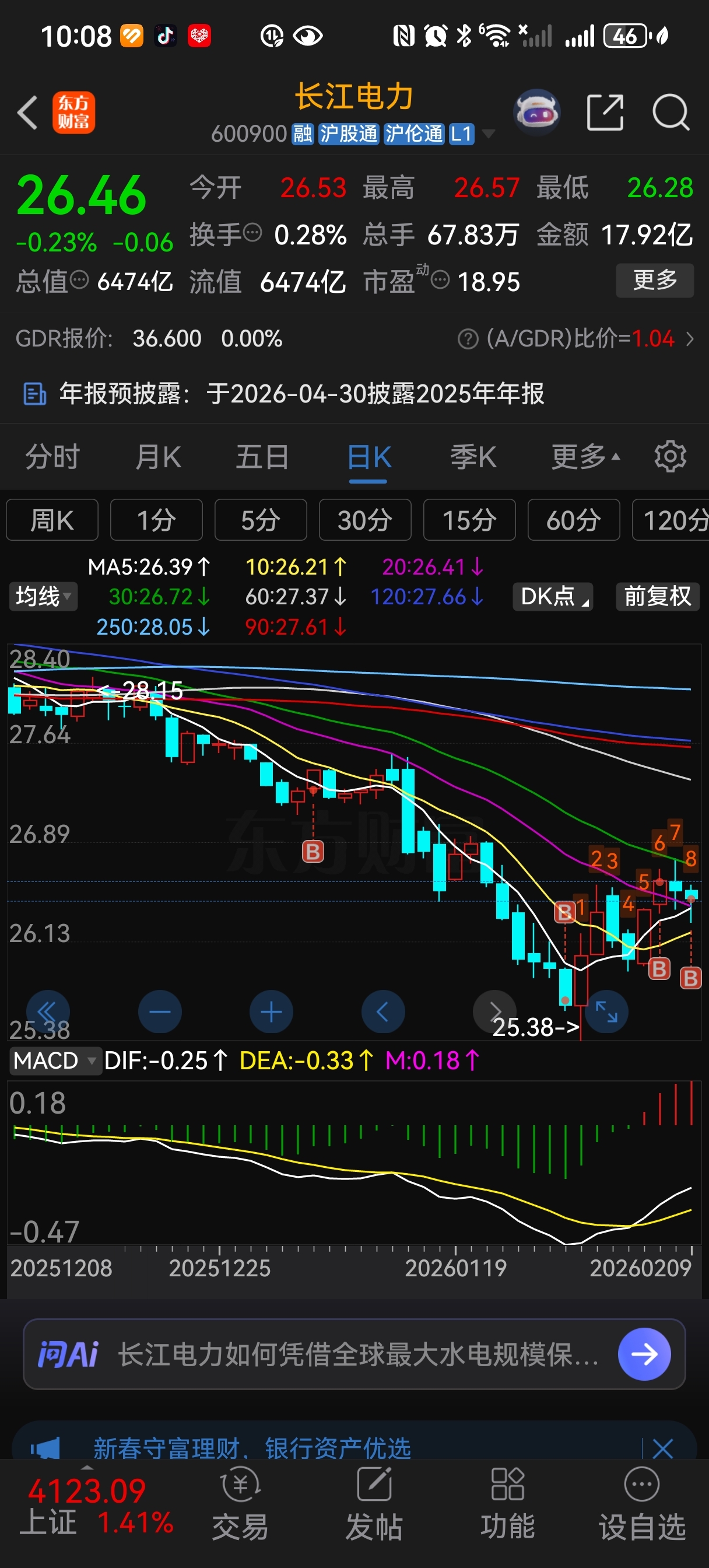Switch to 季K tab
Viewport: 709px width, 1568px height.
(473, 457)
